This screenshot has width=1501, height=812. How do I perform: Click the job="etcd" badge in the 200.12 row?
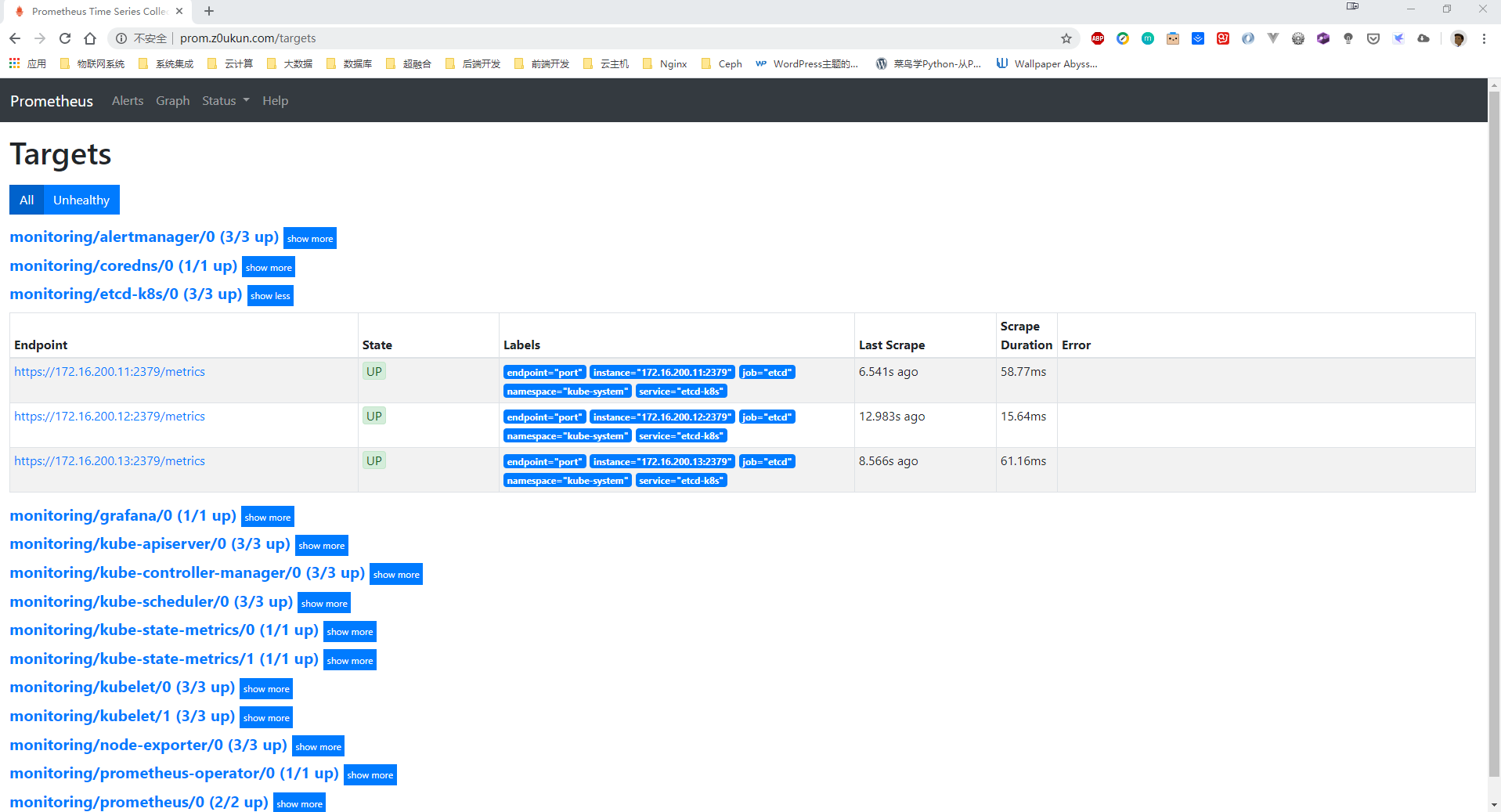click(767, 417)
